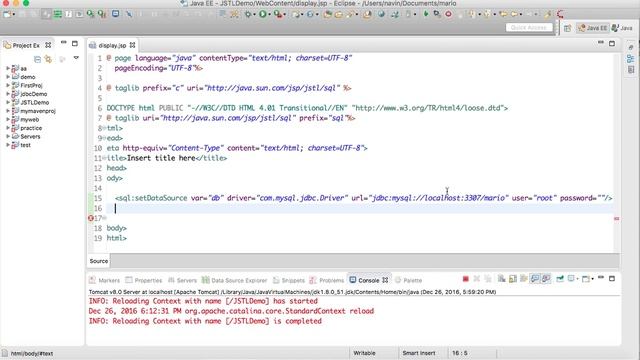Select the test project in tree
The width and height of the screenshot is (640, 360).
(25, 145)
